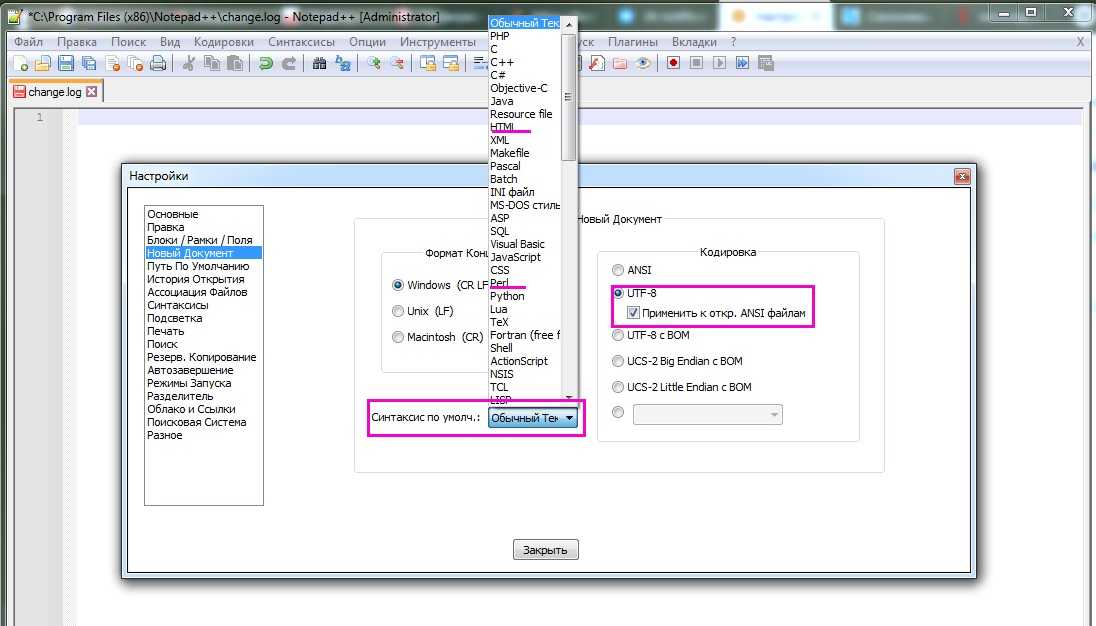Open the Кодировки menu
Screen dimensions: 1096x626
point(224,42)
